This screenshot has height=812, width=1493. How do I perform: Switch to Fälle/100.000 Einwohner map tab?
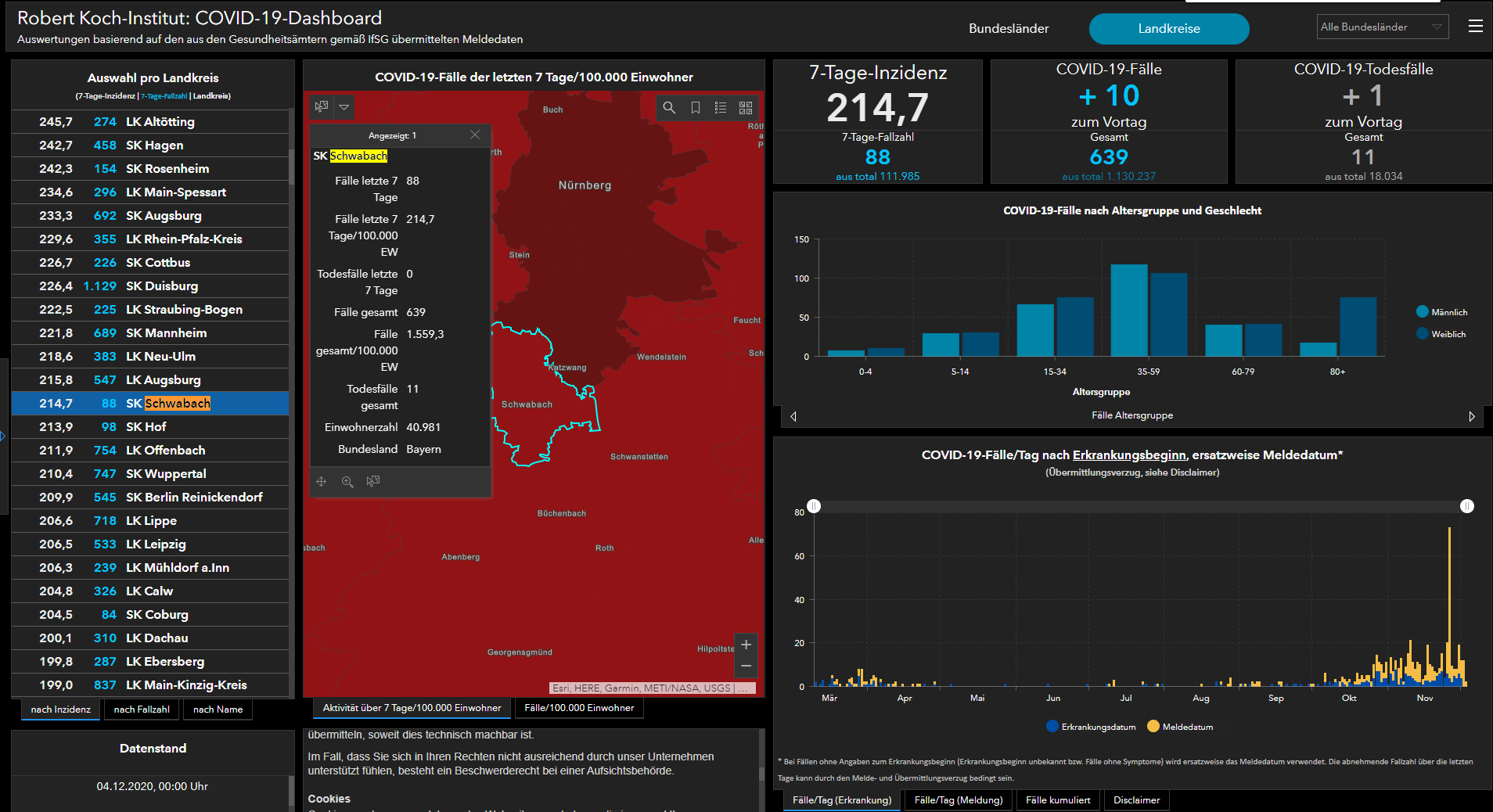pyautogui.click(x=579, y=708)
